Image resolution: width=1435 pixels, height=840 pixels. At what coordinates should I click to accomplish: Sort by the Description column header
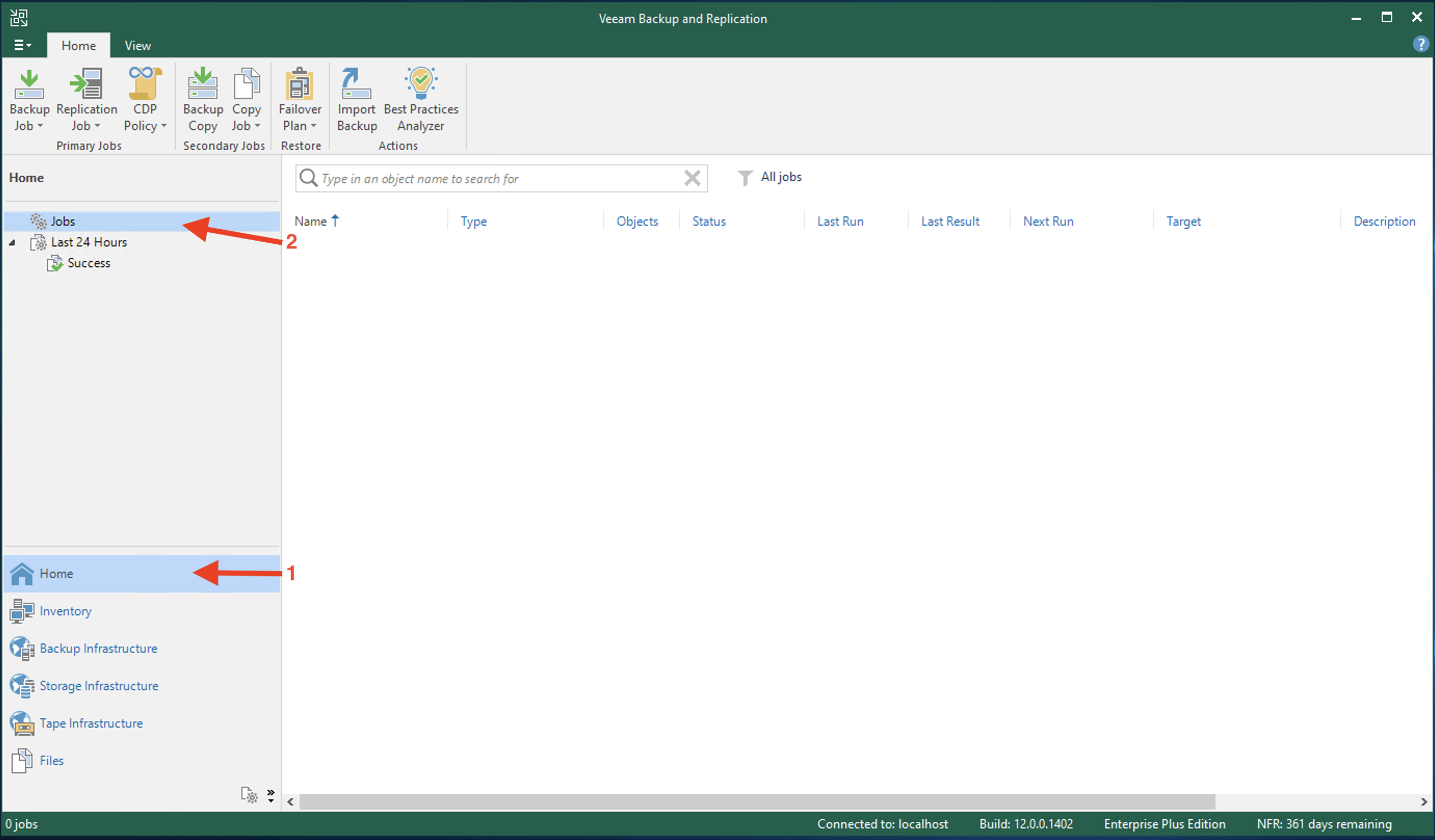pyautogui.click(x=1385, y=221)
